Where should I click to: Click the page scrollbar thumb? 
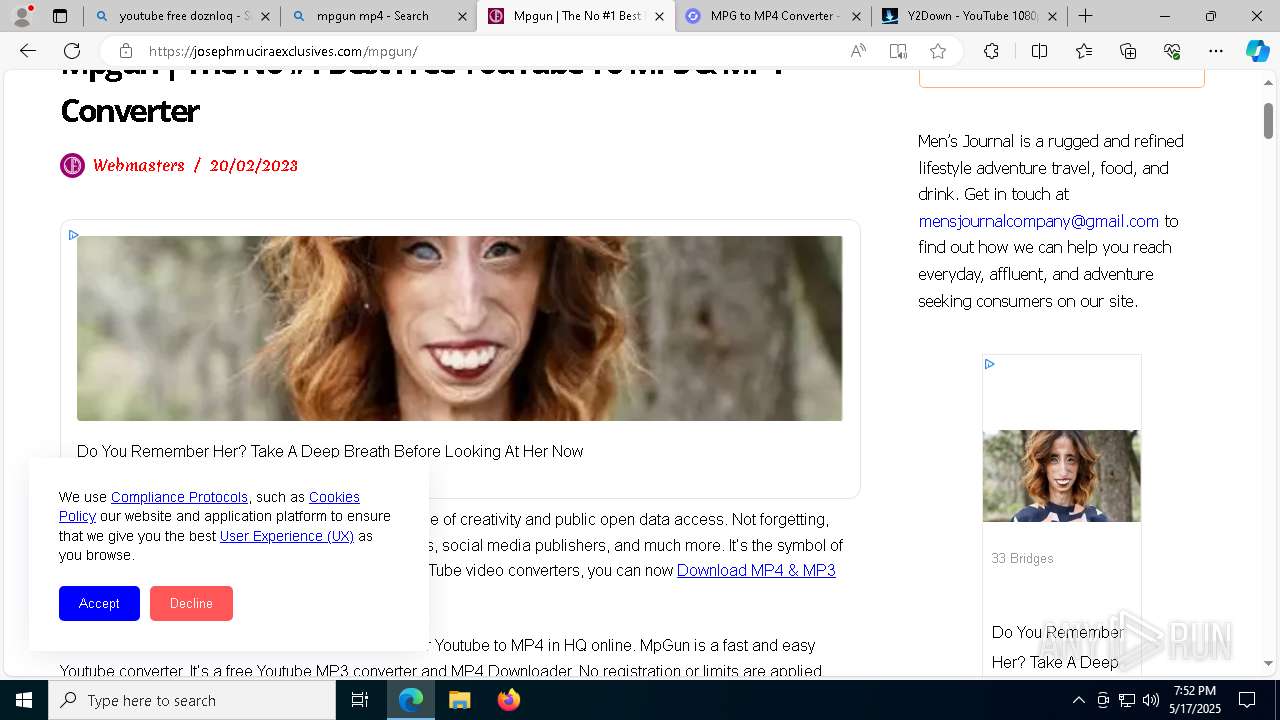pyautogui.click(x=1268, y=120)
